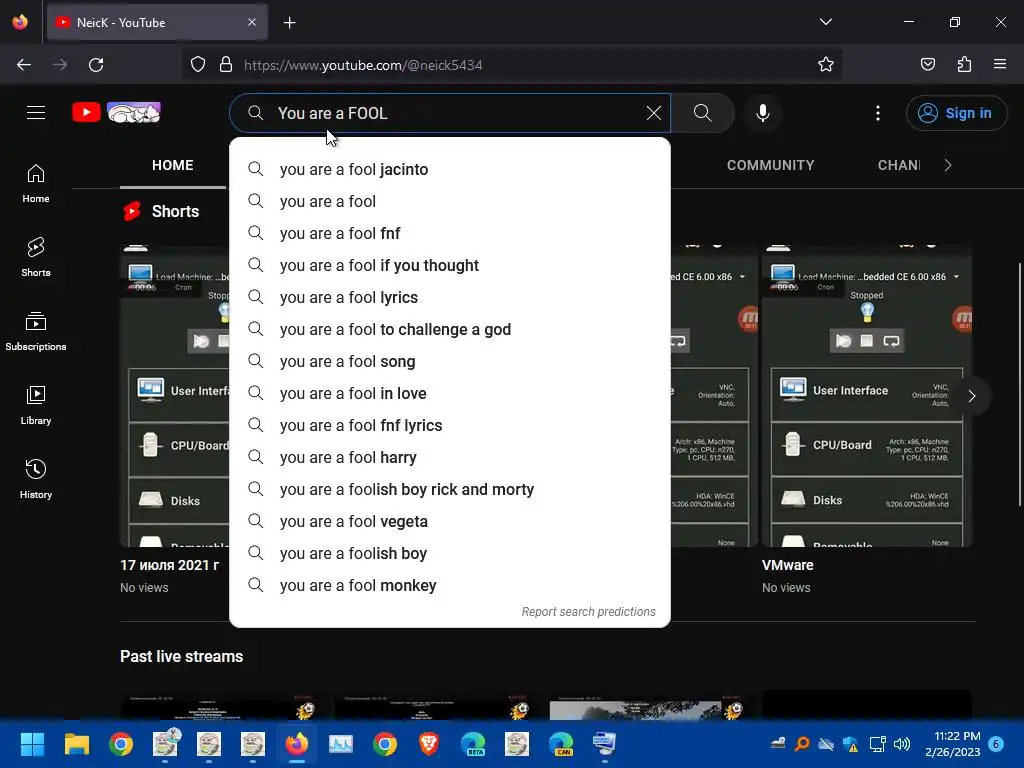This screenshot has height=768, width=1024.
Task: Click the Shorts section heading
Action: pos(175,211)
